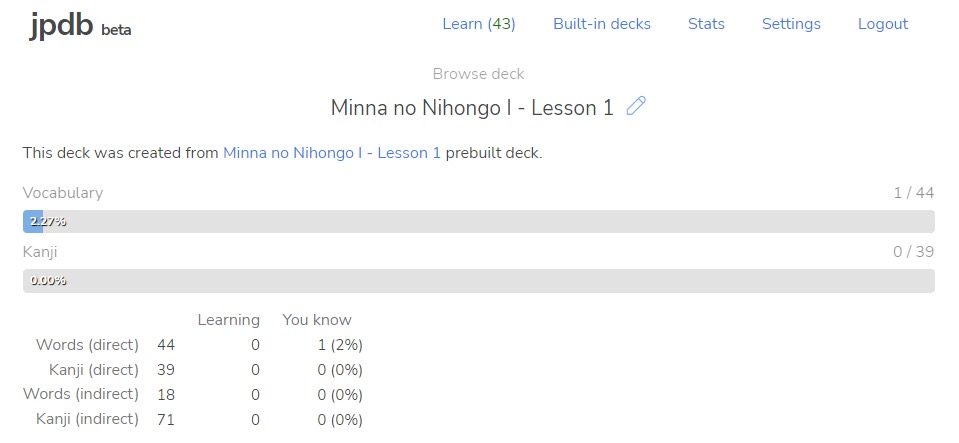The height and width of the screenshot is (443, 959).
Task: Open the Stats page
Action: coord(706,24)
